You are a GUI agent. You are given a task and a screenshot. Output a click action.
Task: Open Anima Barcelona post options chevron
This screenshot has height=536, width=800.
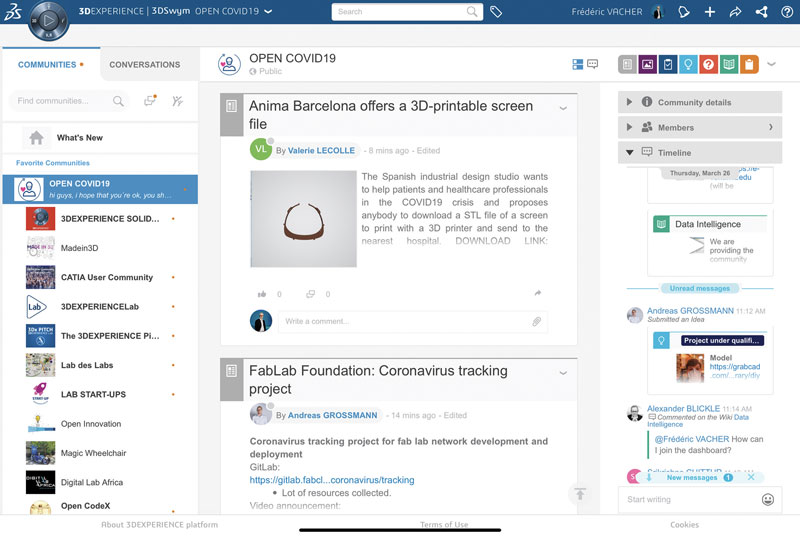563,108
